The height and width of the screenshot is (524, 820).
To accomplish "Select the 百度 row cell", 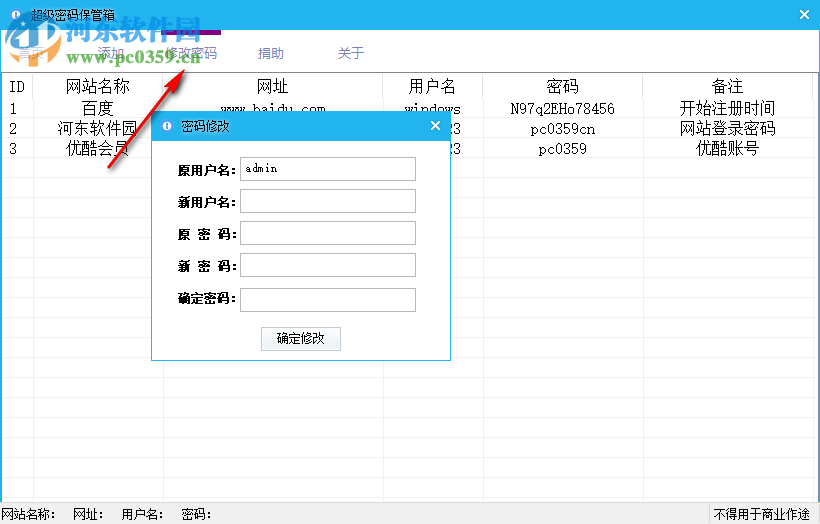I will 98,108.
